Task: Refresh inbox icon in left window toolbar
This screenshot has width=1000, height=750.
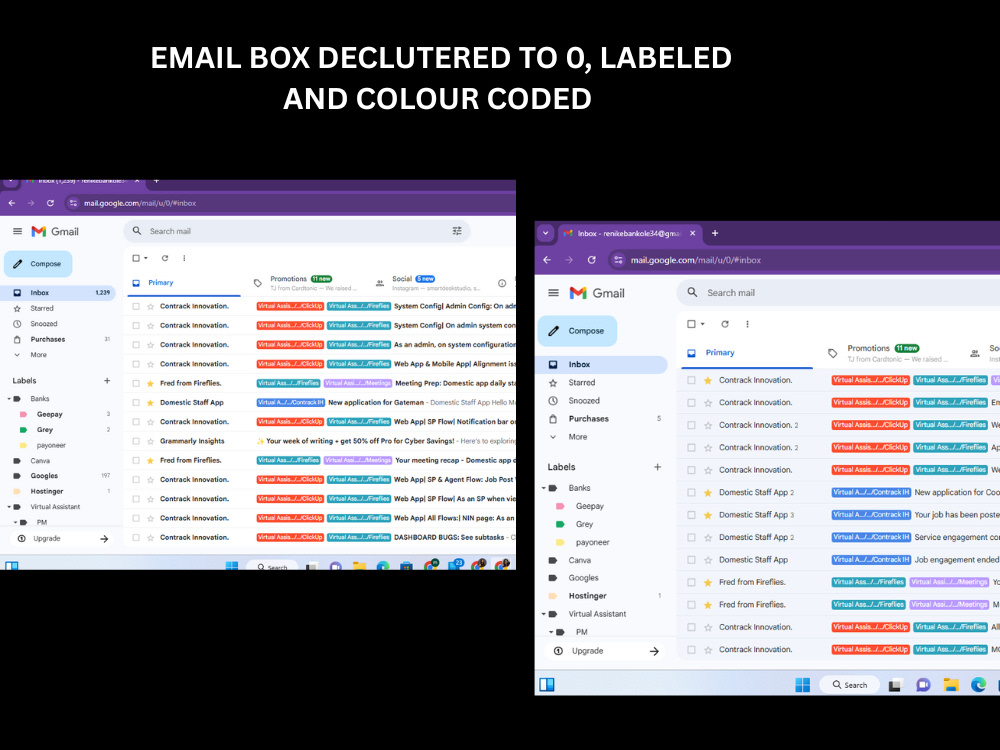Action: [165, 258]
